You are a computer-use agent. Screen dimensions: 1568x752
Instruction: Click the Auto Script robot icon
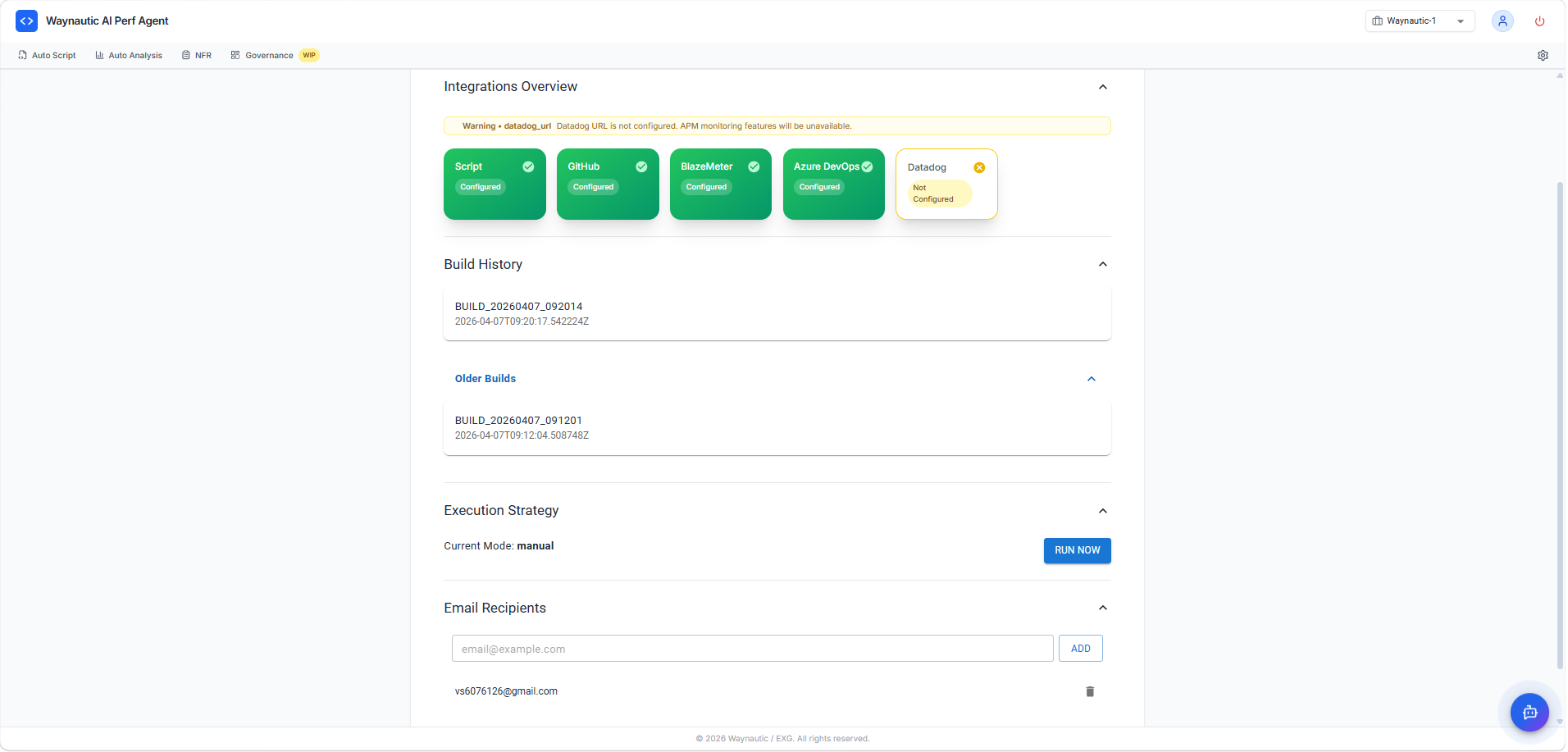pos(21,55)
